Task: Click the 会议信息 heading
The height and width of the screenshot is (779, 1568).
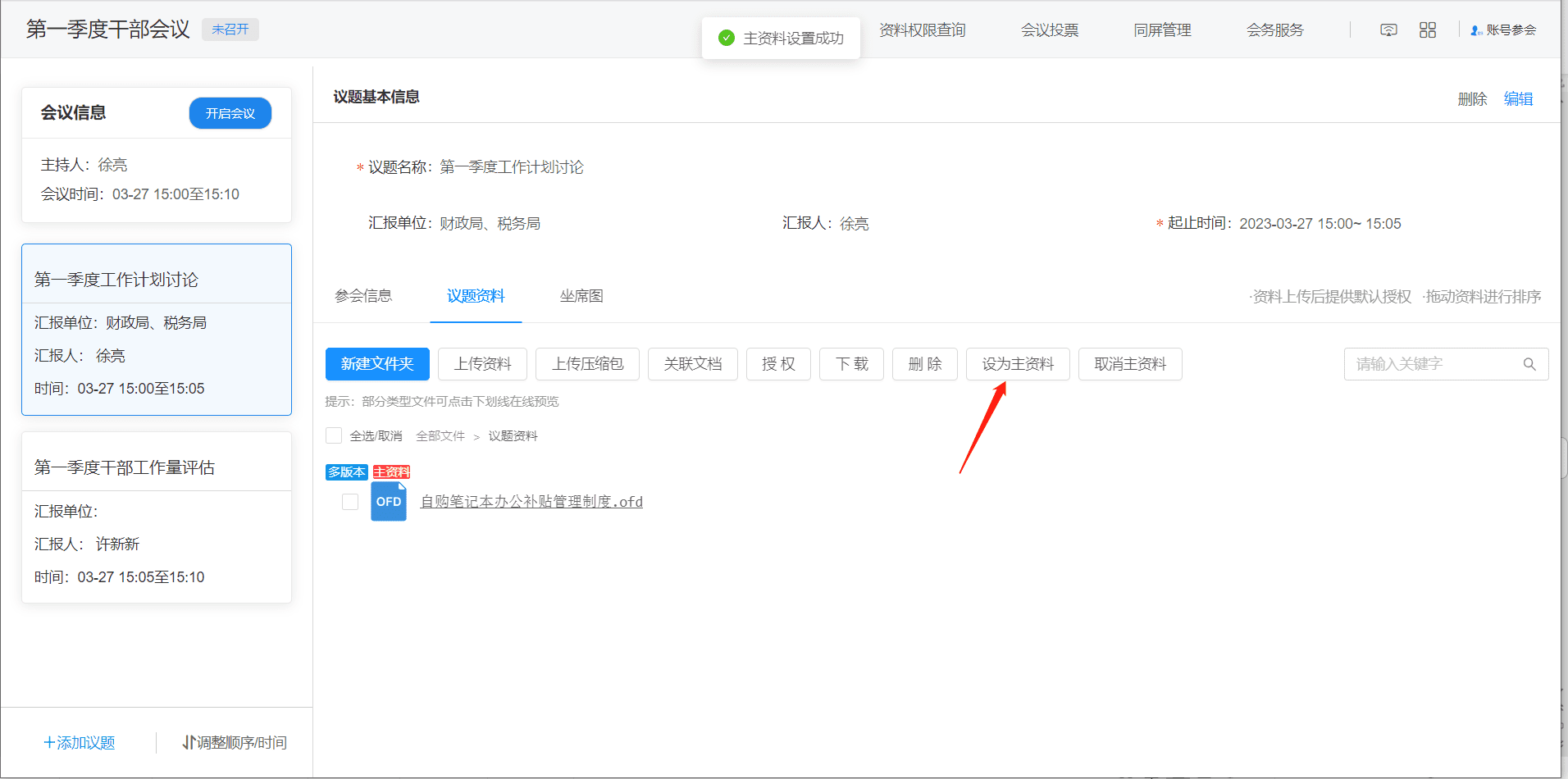Action: click(x=74, y=113)
